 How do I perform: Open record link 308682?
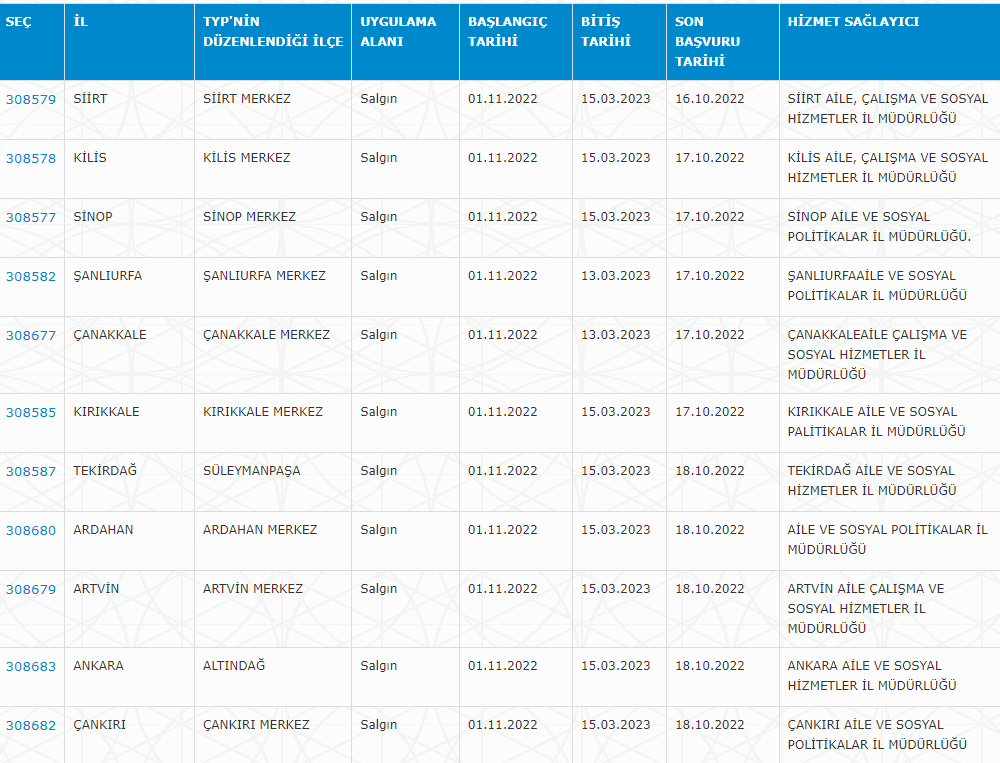click(x=31, y=725)
